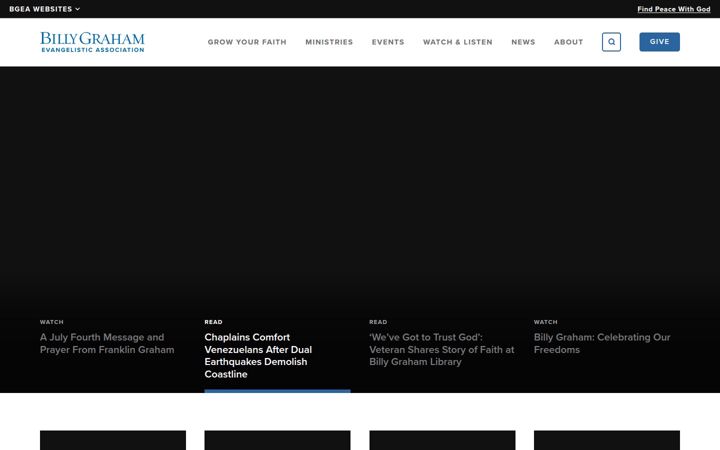Follow the Find Peace With God link
Viewport: 720px width, 450px height.
click(x=674, y=9)
